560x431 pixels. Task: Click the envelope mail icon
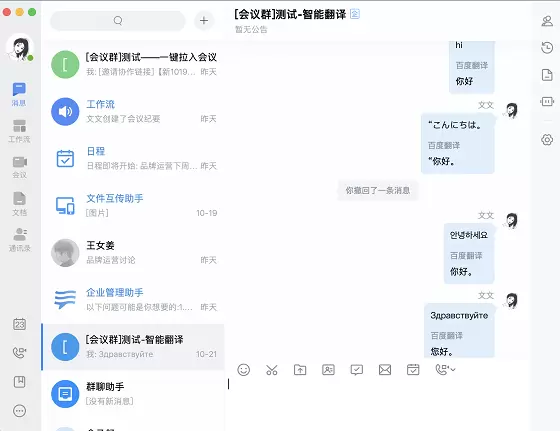(x=385, y=370)
